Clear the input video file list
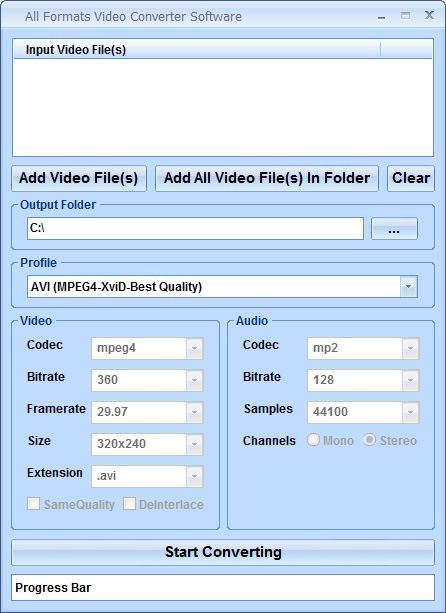This screenshot has height=613, width=446. 411,179
